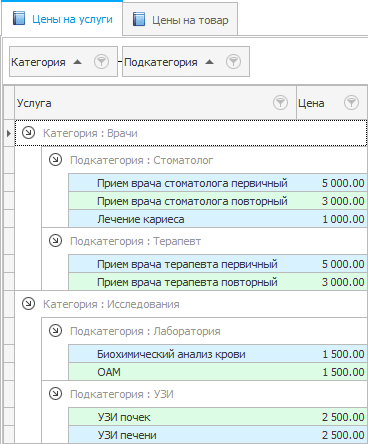
Task: Click the book icon on Цены на товар tab
Action: point(139,19)
